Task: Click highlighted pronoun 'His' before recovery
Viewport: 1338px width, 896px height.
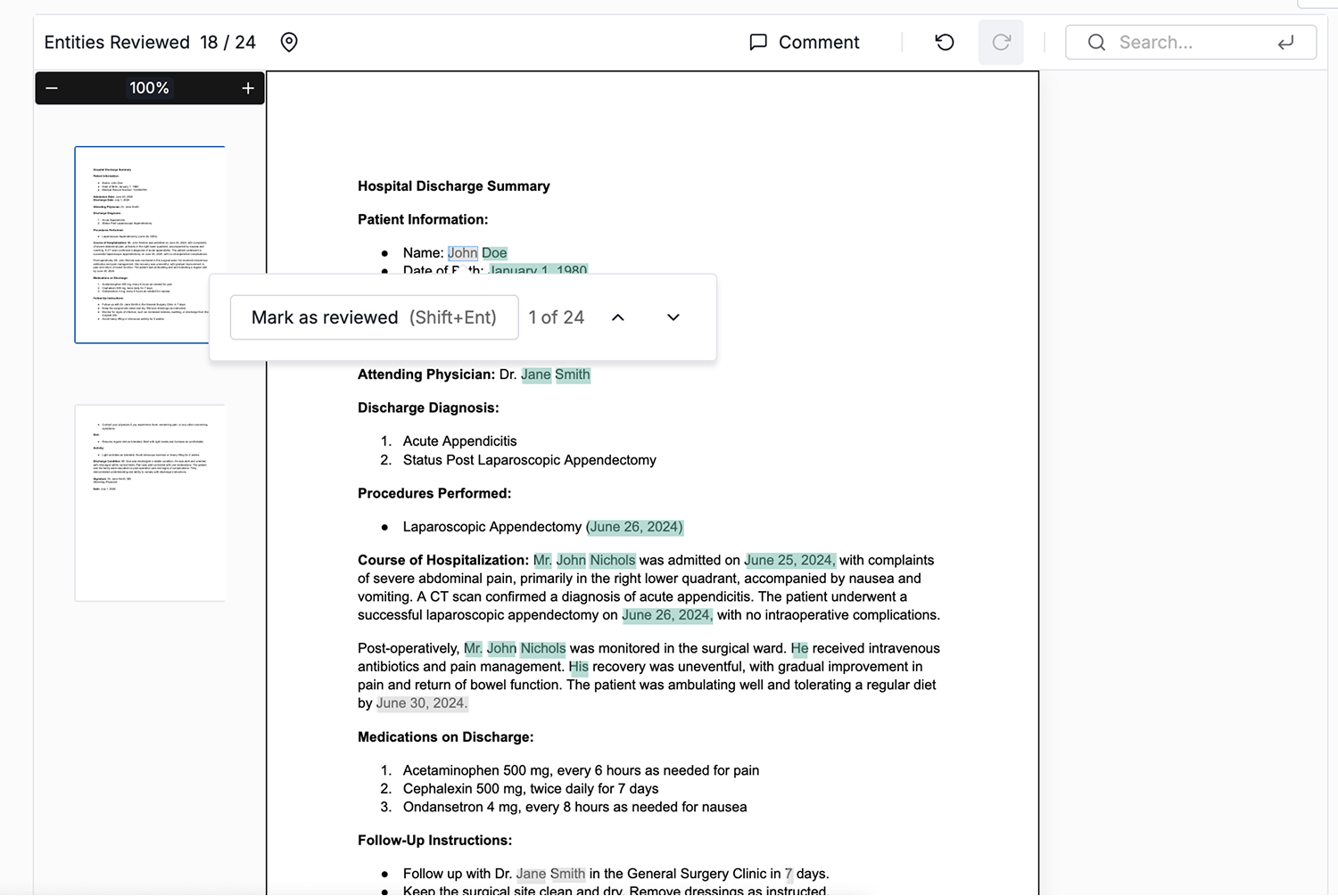Action: [579, 667]
